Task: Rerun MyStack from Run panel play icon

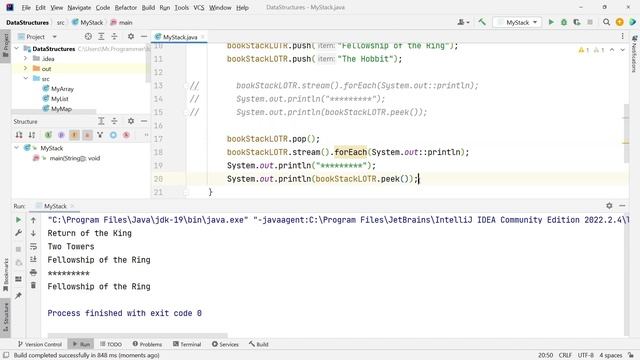Action: 18,220
